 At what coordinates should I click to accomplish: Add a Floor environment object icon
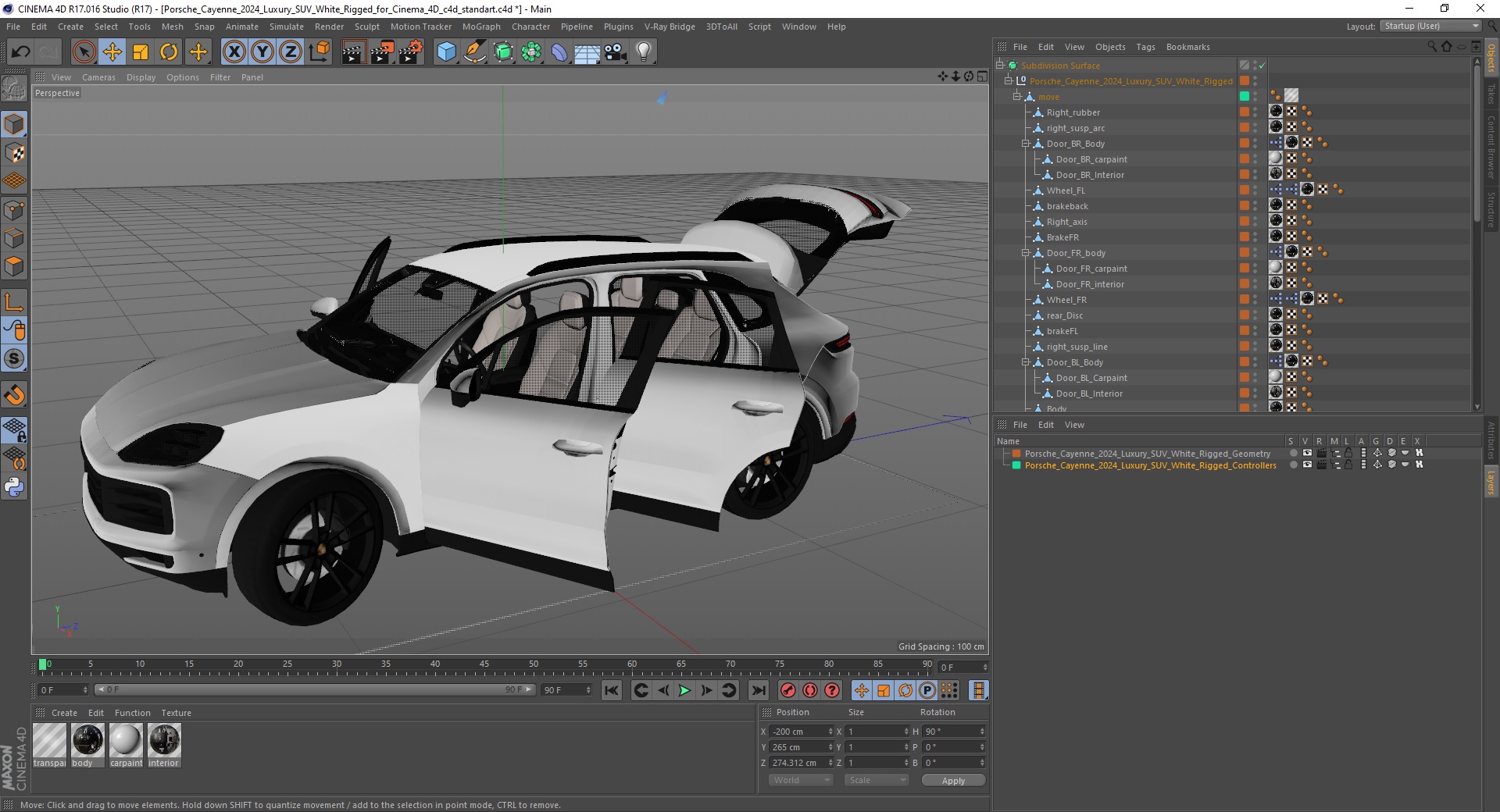pos(587,52)
